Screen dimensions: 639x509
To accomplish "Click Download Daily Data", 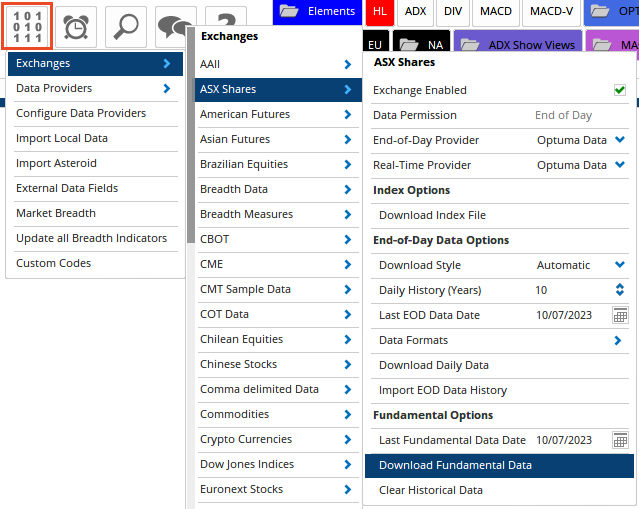I will click(x=500, y=365).
